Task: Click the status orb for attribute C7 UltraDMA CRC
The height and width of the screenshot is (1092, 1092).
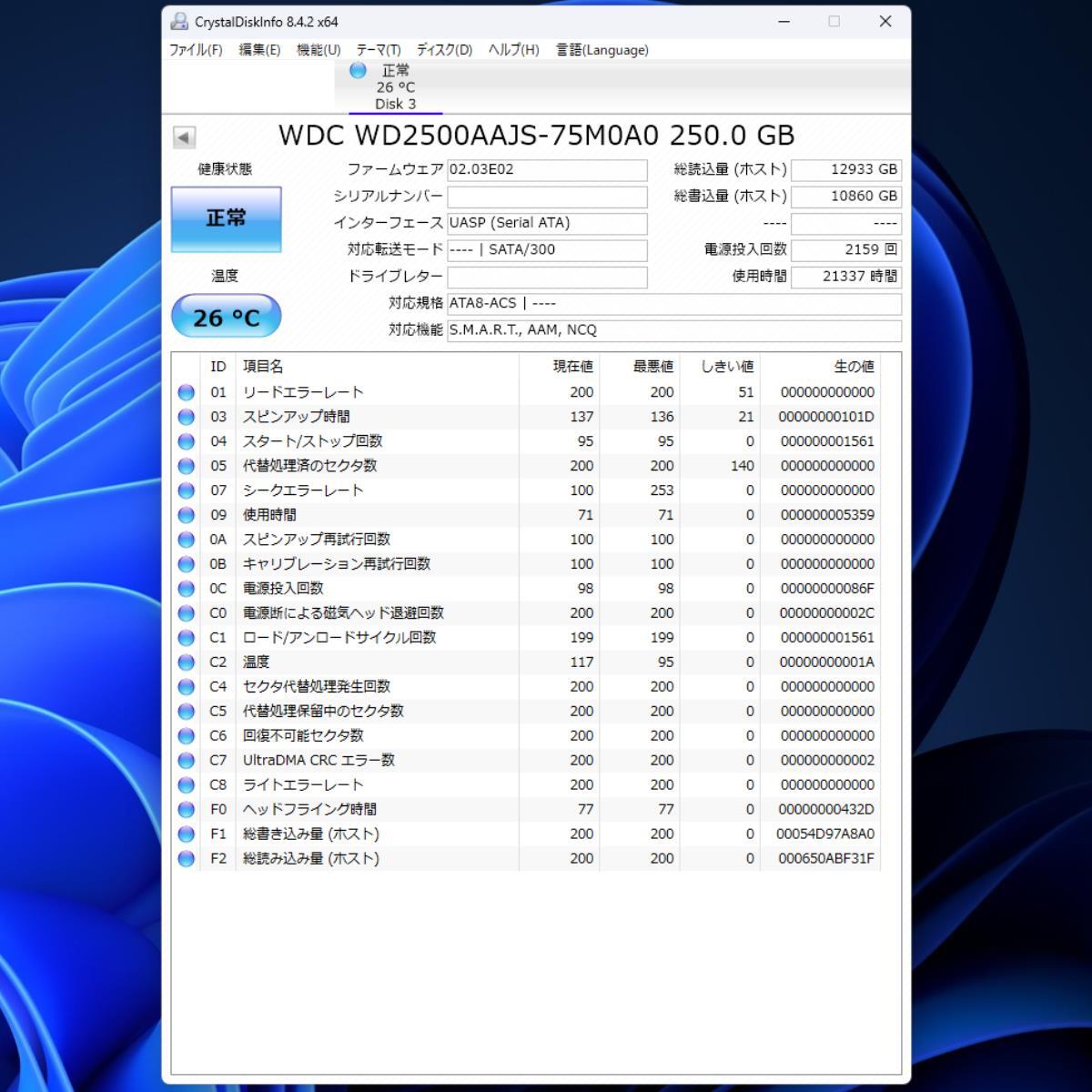Action: coord(187,761)
